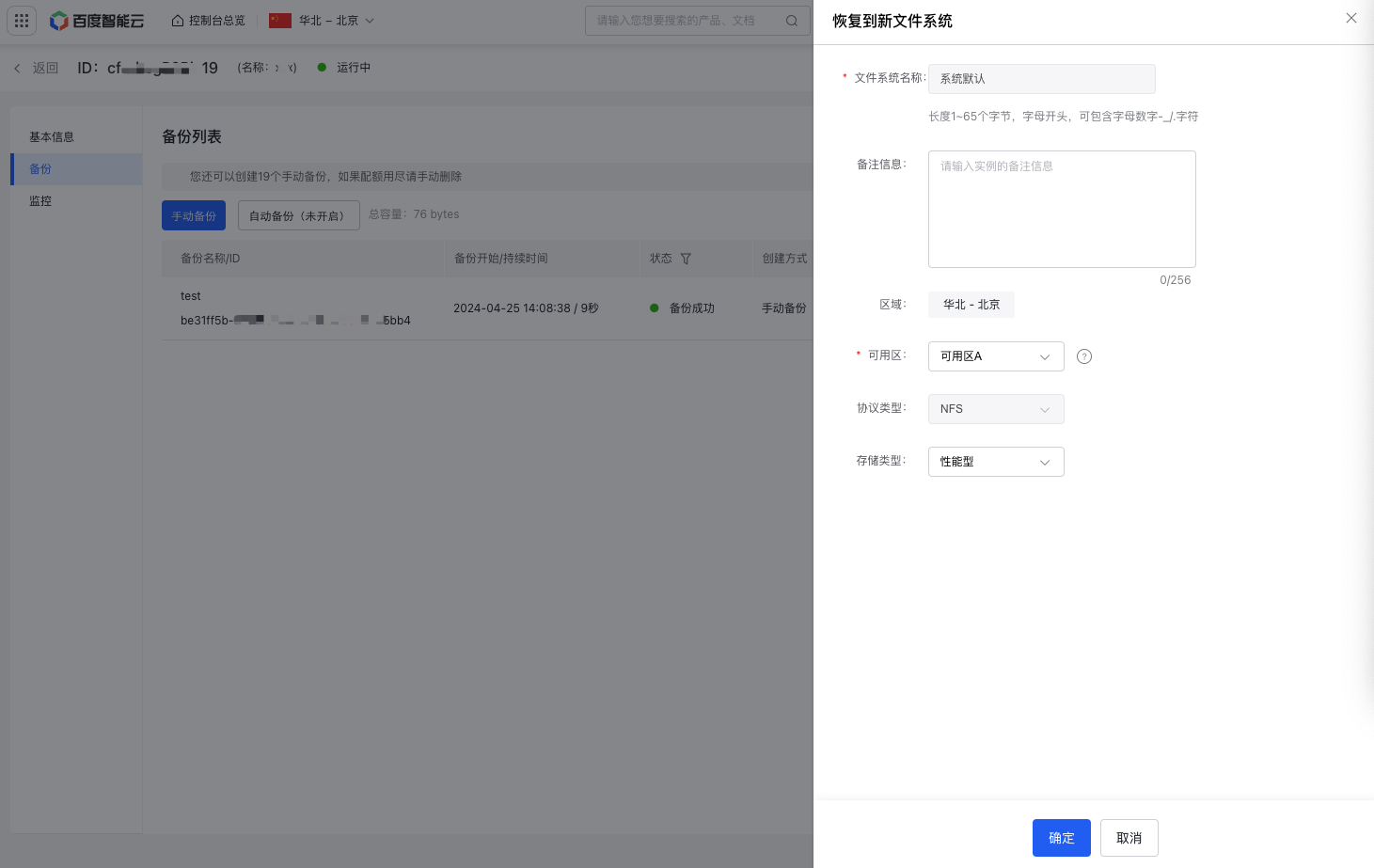Open the product grid menu icon

[x=22, y=20]
